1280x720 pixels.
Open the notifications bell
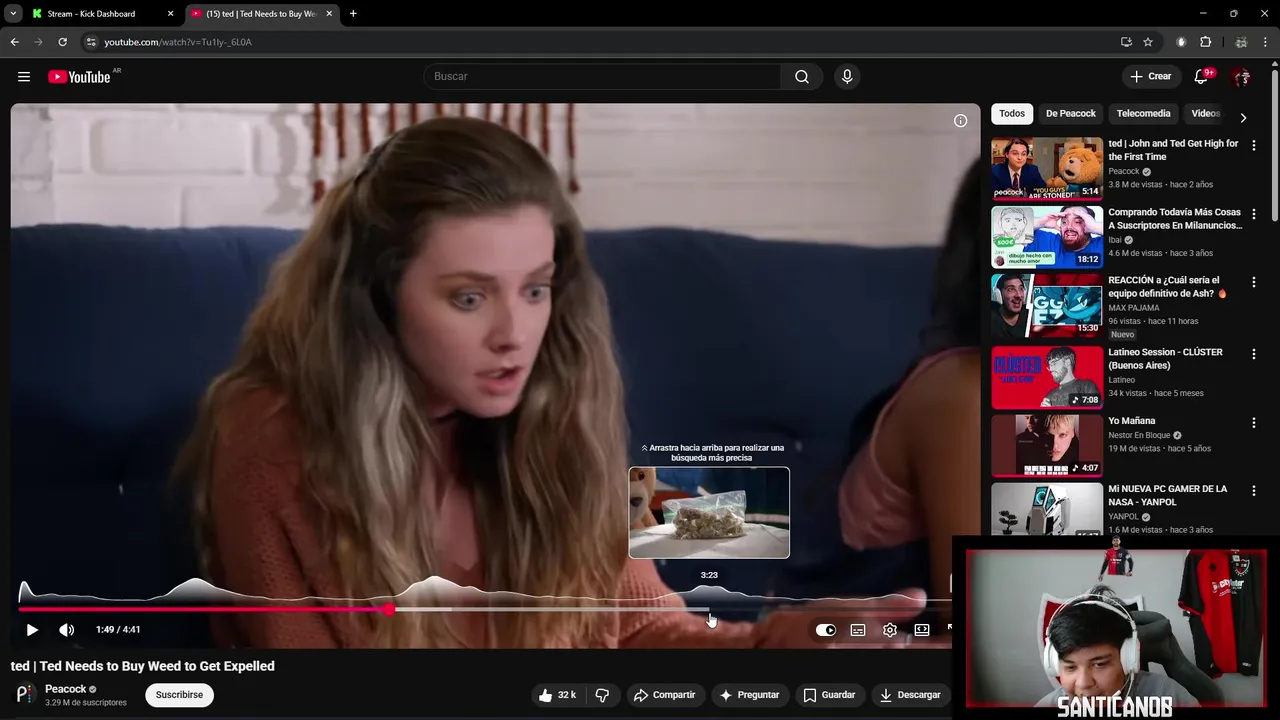[1201, 77]
